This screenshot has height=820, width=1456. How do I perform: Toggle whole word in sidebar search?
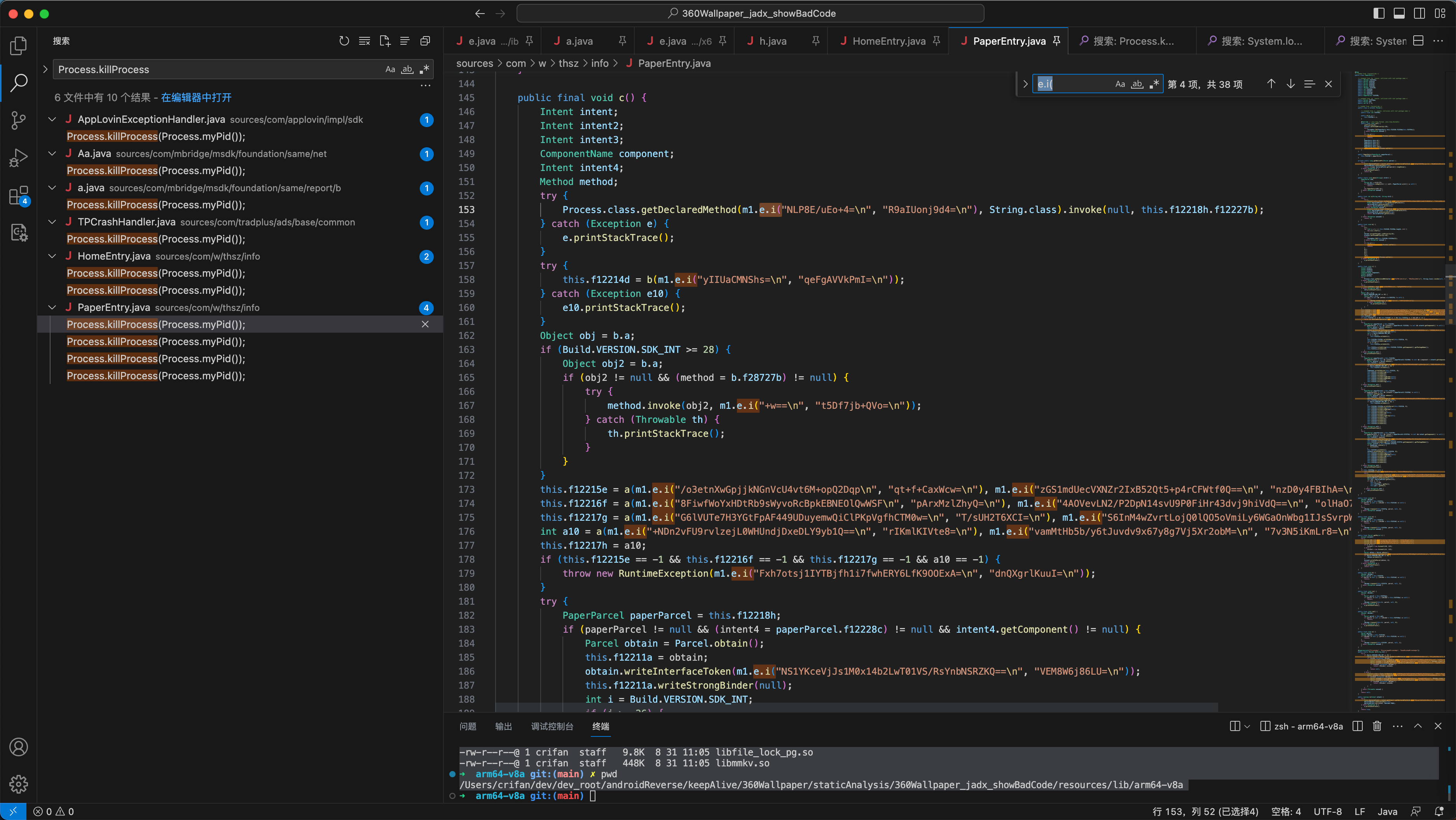point(407,70)
